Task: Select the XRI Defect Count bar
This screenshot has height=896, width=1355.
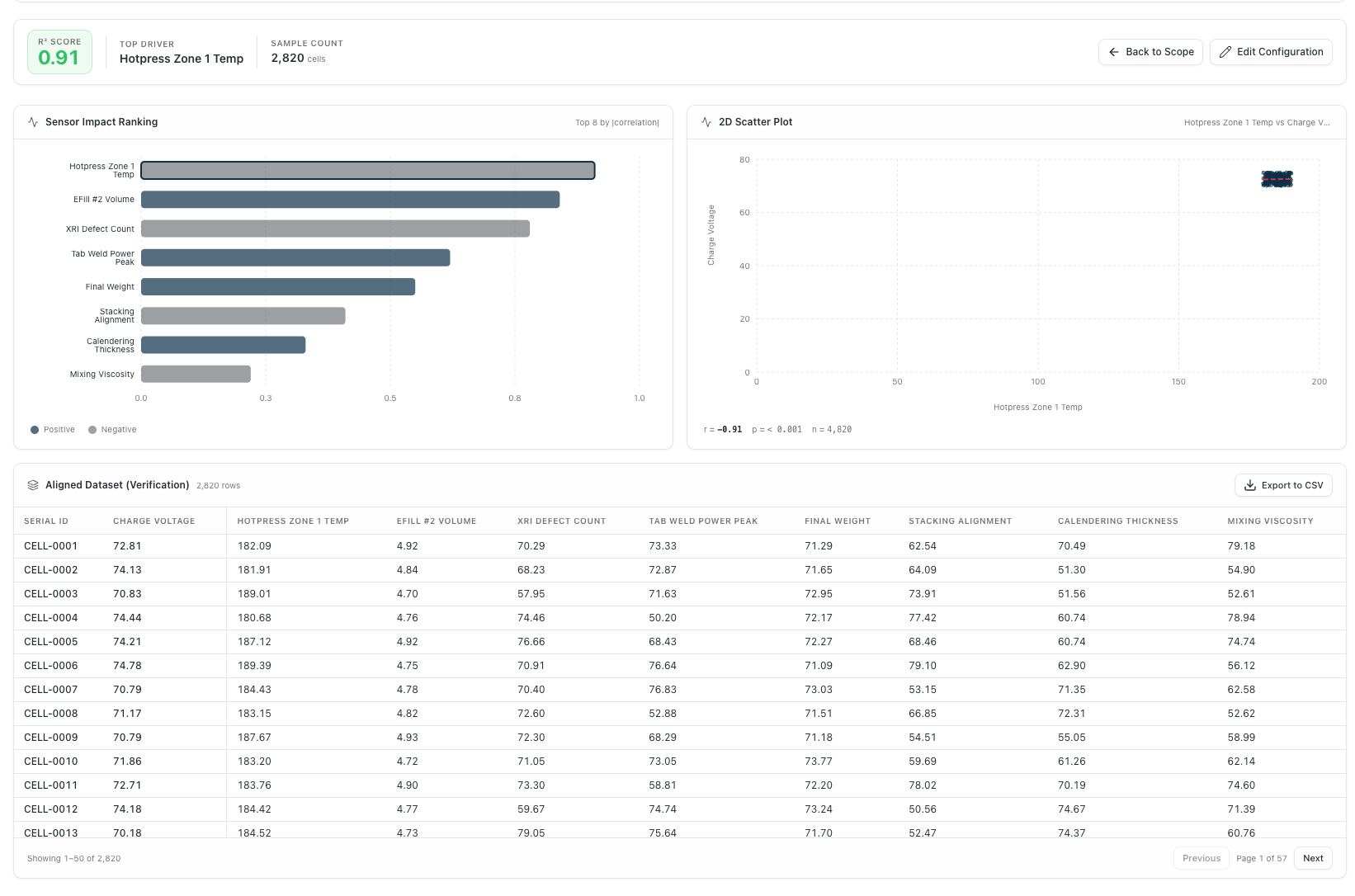Action: [x=335, y=229]
